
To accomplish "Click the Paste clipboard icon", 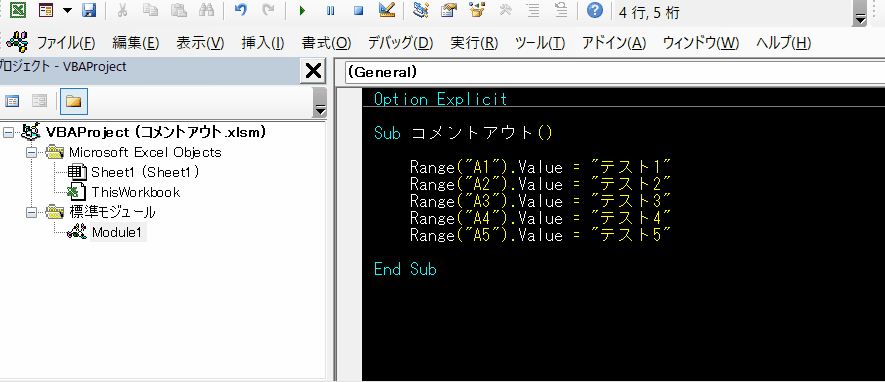I will pyautogui.click(x=178, y=10).
